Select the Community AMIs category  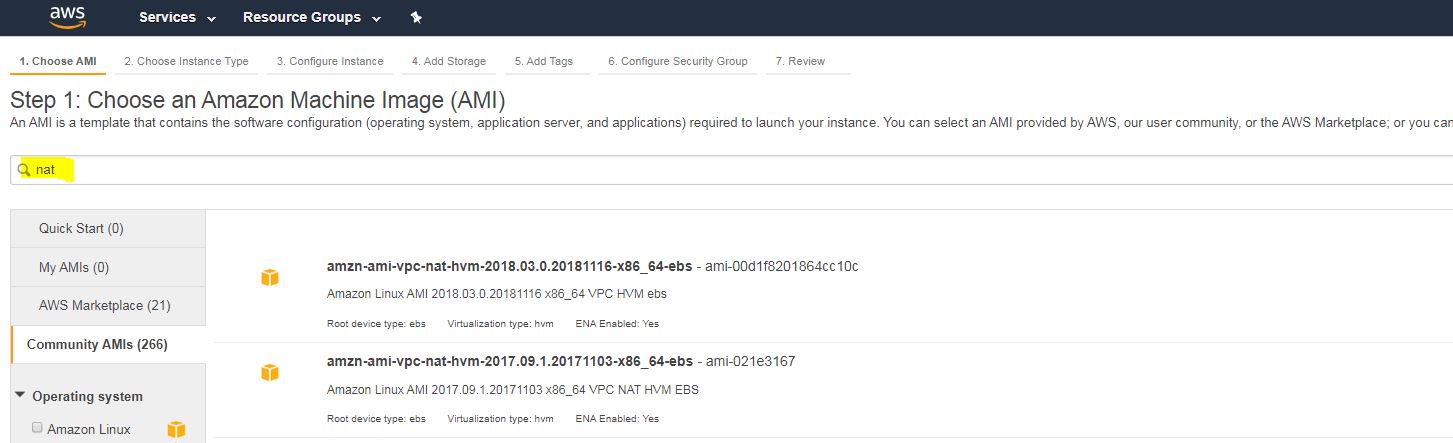[97, 344]
